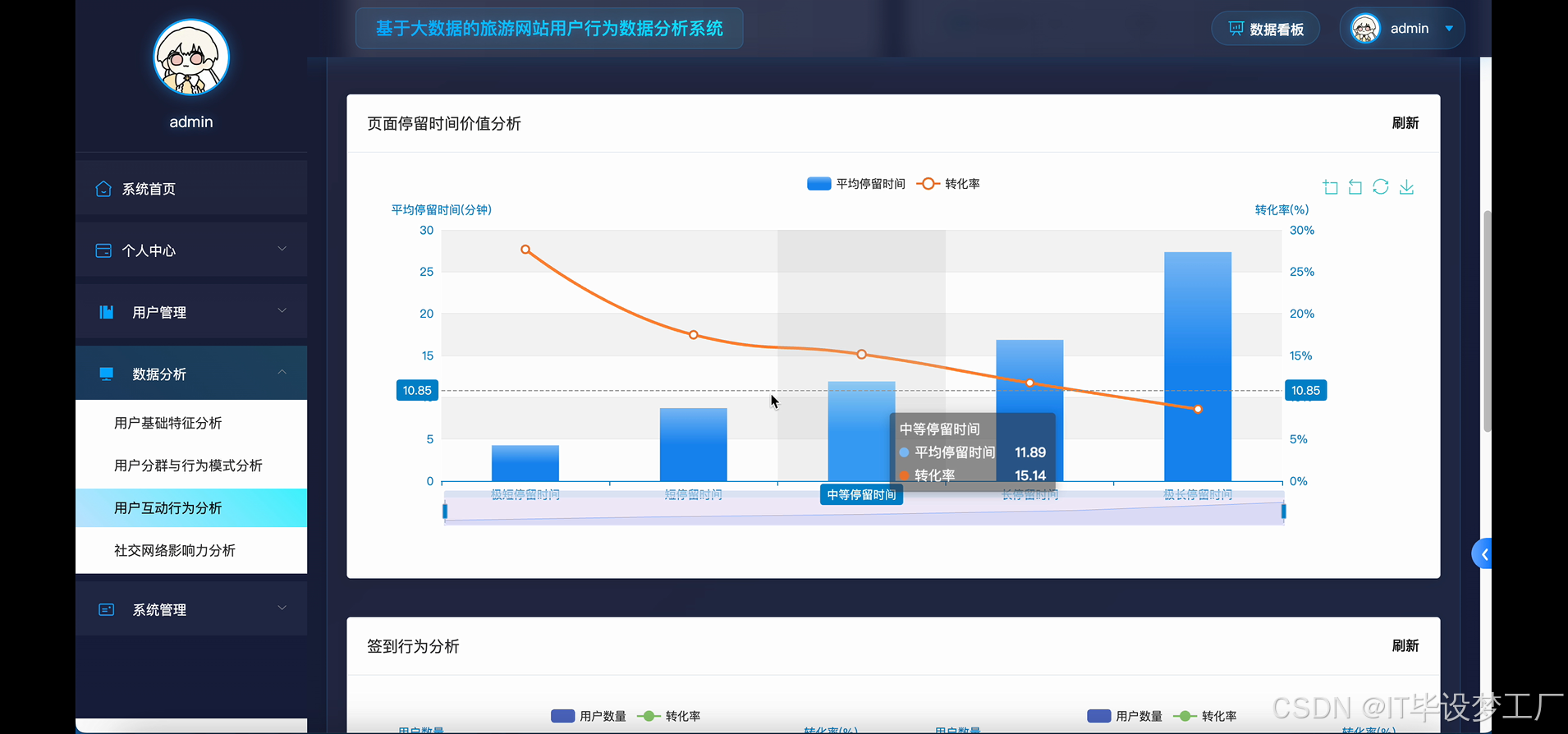
Task: Click the save-as-image download icon
Action: coord(1406,187)
